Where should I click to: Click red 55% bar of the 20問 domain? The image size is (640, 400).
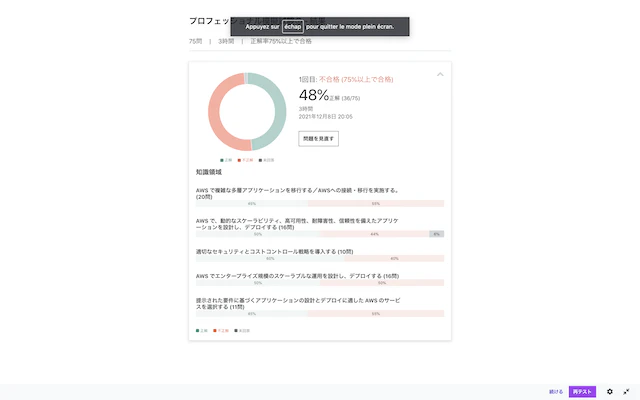tap(376, 203)
